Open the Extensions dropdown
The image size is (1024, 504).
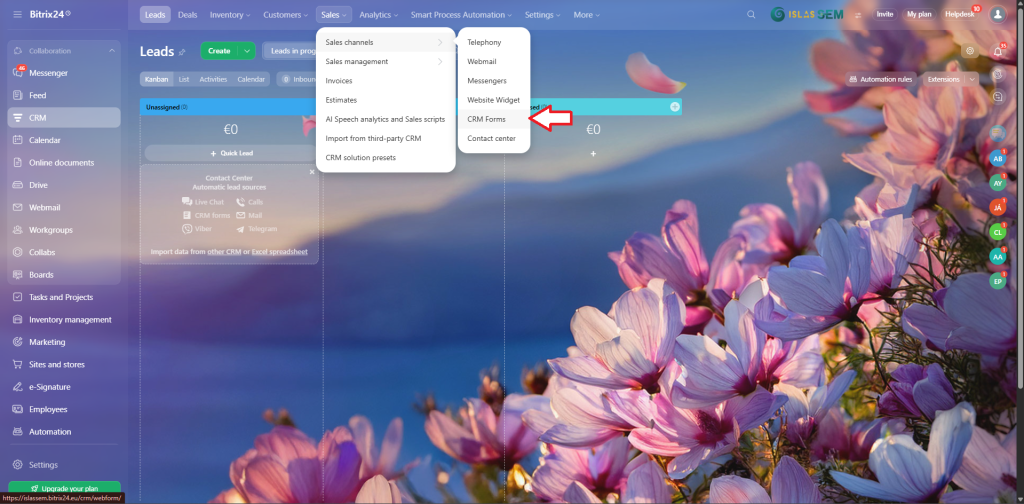(949, 79)
